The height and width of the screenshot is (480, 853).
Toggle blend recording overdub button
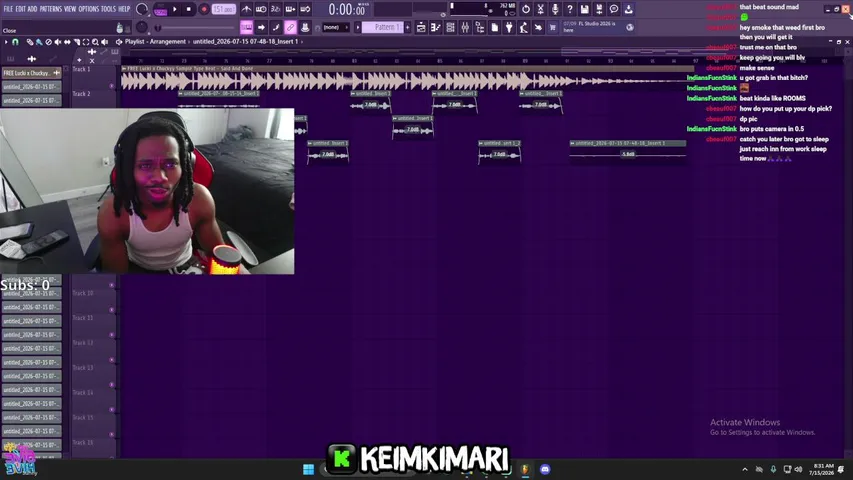(x=290, y=9)
